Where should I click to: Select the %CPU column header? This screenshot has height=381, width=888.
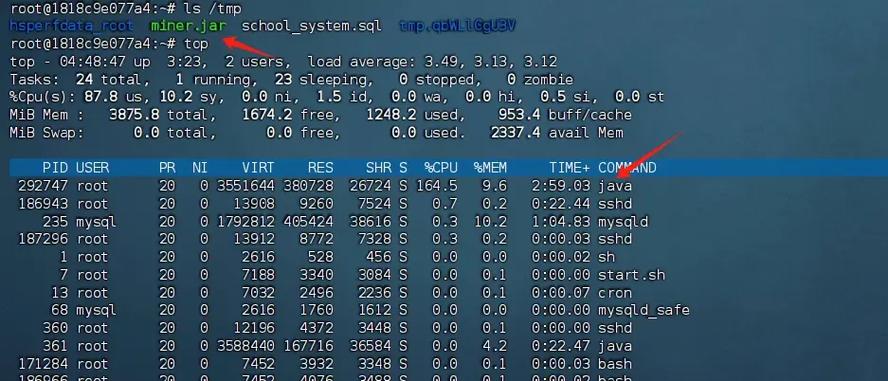[441, 168]
